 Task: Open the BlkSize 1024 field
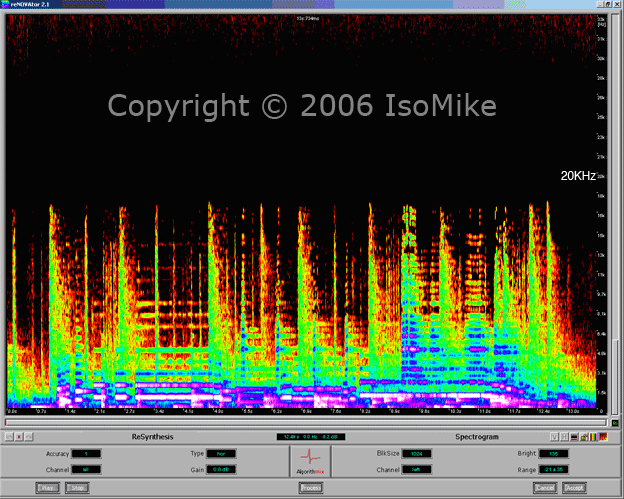[x=417, y=454]
